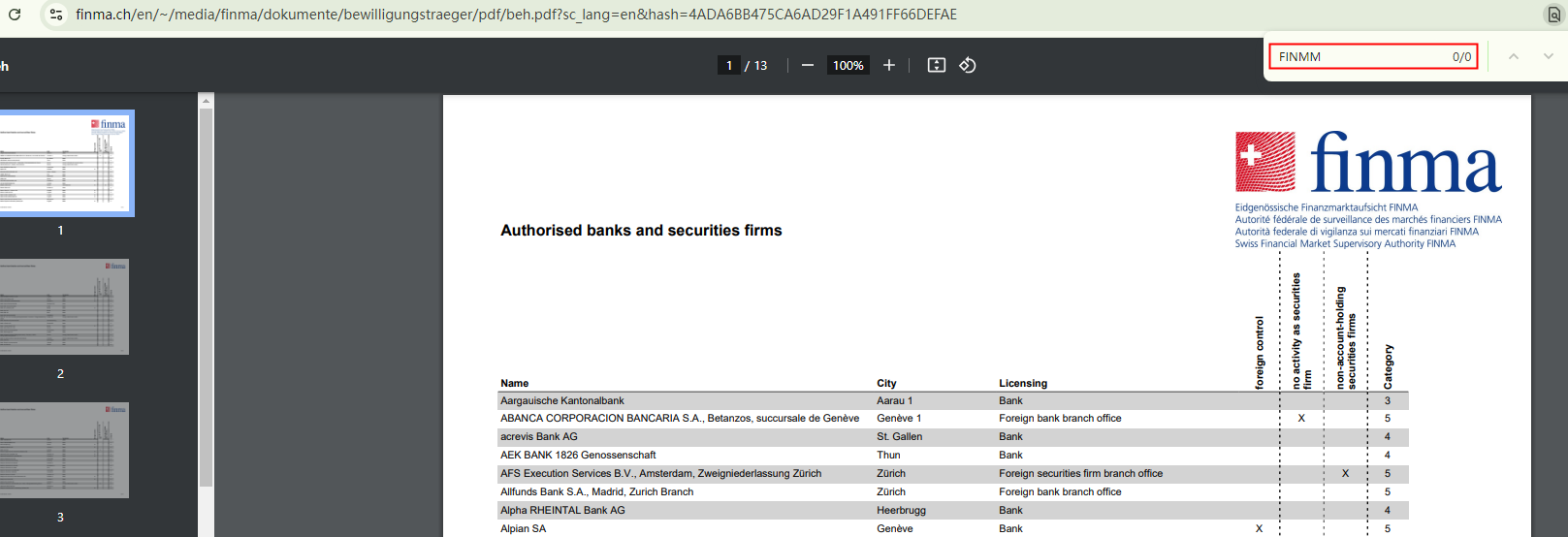Go to next search result arrow
The width and height of the screenshot is (1568, 537).
[1549, 57]
